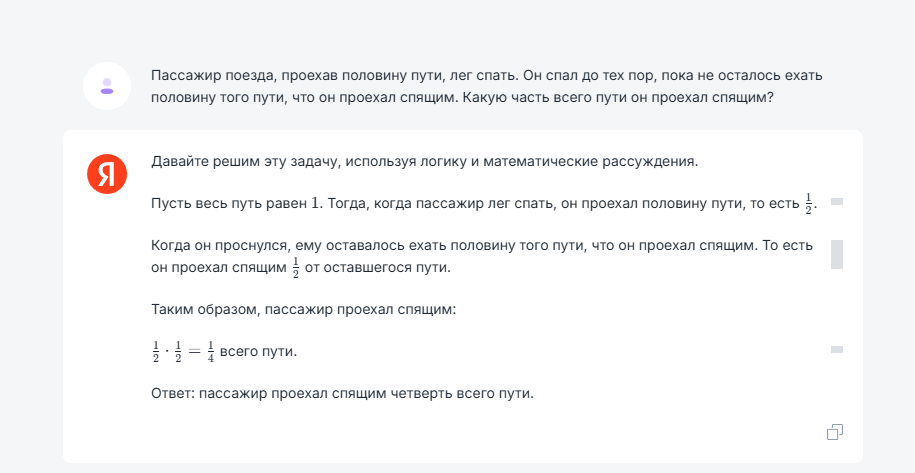
Task: Copy the assistant's response
Action: point(835,432)
